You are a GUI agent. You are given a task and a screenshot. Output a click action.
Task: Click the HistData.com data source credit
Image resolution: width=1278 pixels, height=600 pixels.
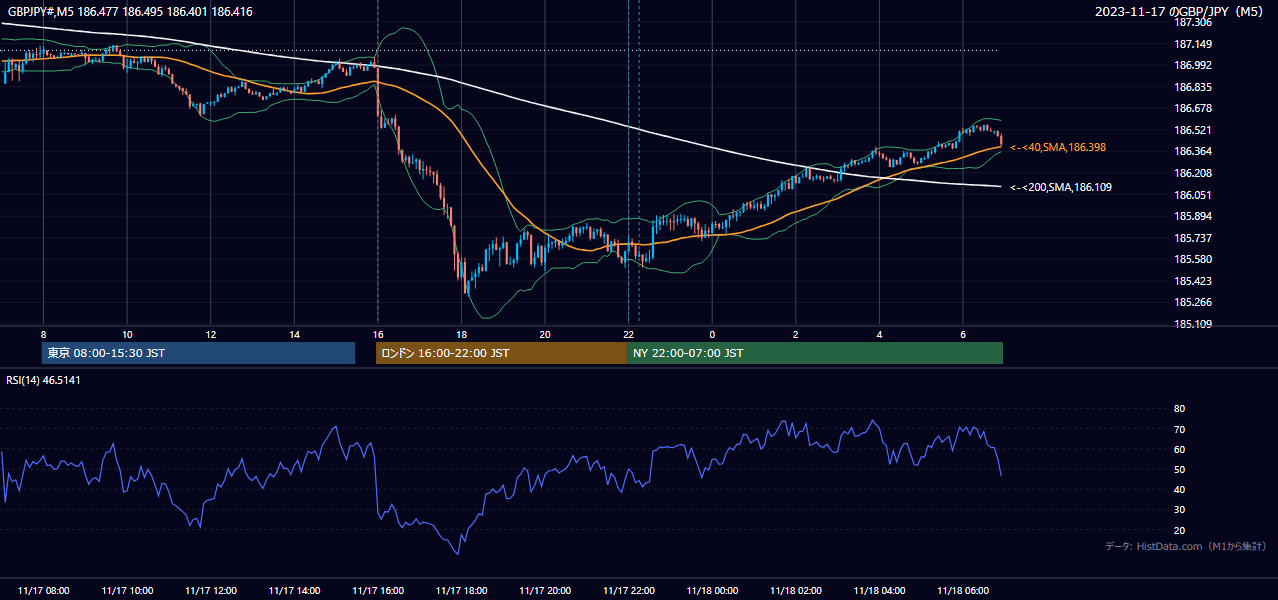click(x=1186, y=546)
